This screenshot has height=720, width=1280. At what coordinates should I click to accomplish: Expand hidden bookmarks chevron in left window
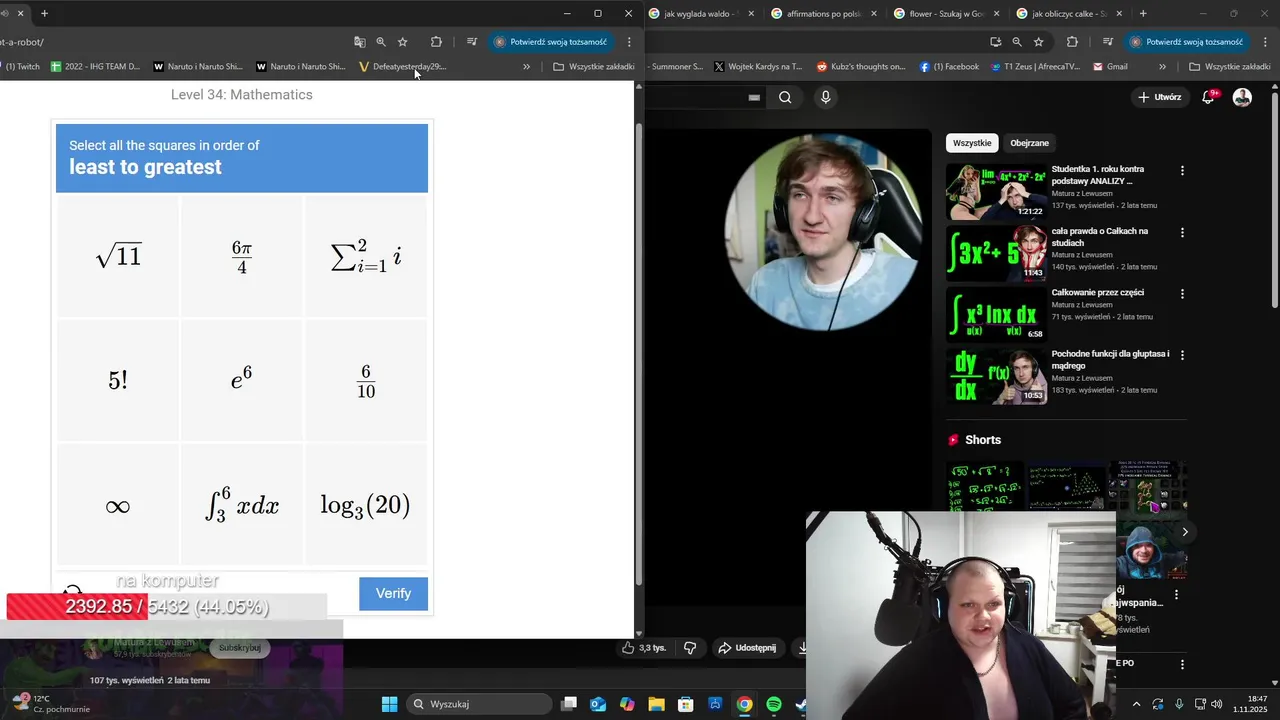click(526, 67)
